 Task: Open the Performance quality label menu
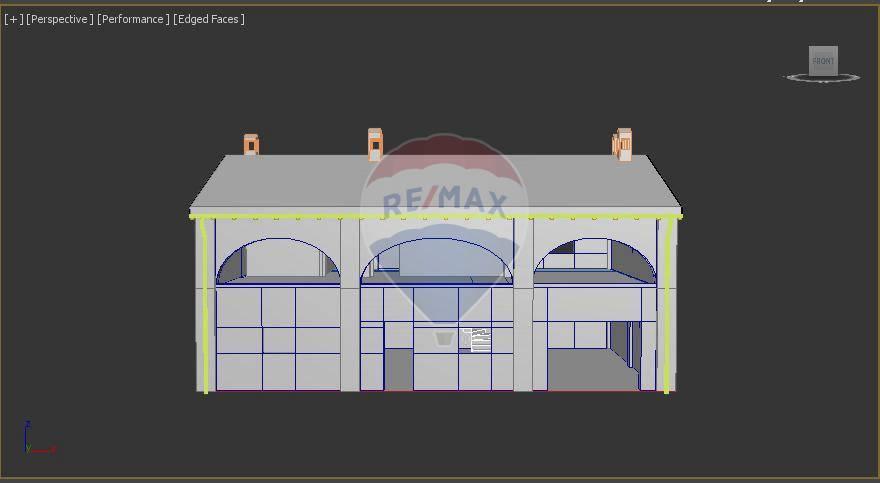(133, 19)
